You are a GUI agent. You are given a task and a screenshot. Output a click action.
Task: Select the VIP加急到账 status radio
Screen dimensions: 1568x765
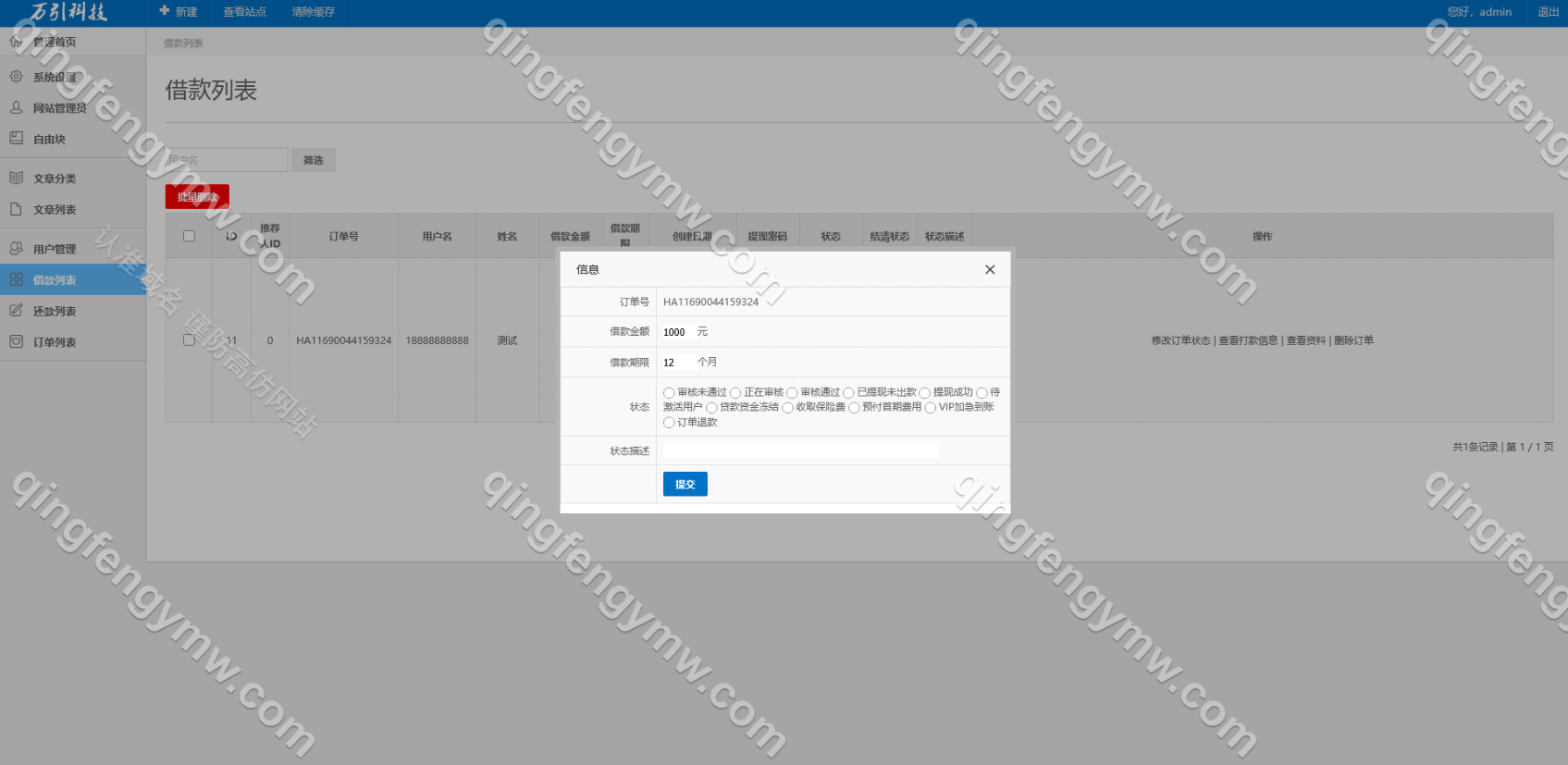(930, 408)
